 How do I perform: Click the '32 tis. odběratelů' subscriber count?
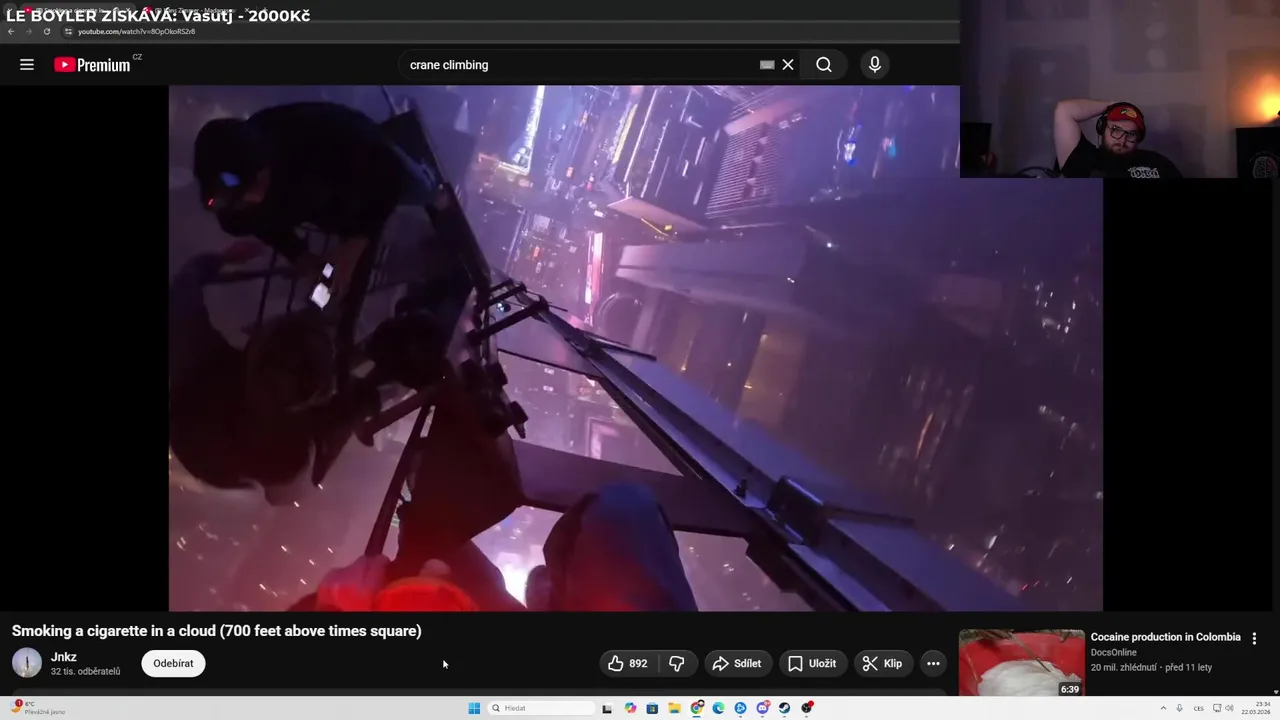(x=85, y=671)
